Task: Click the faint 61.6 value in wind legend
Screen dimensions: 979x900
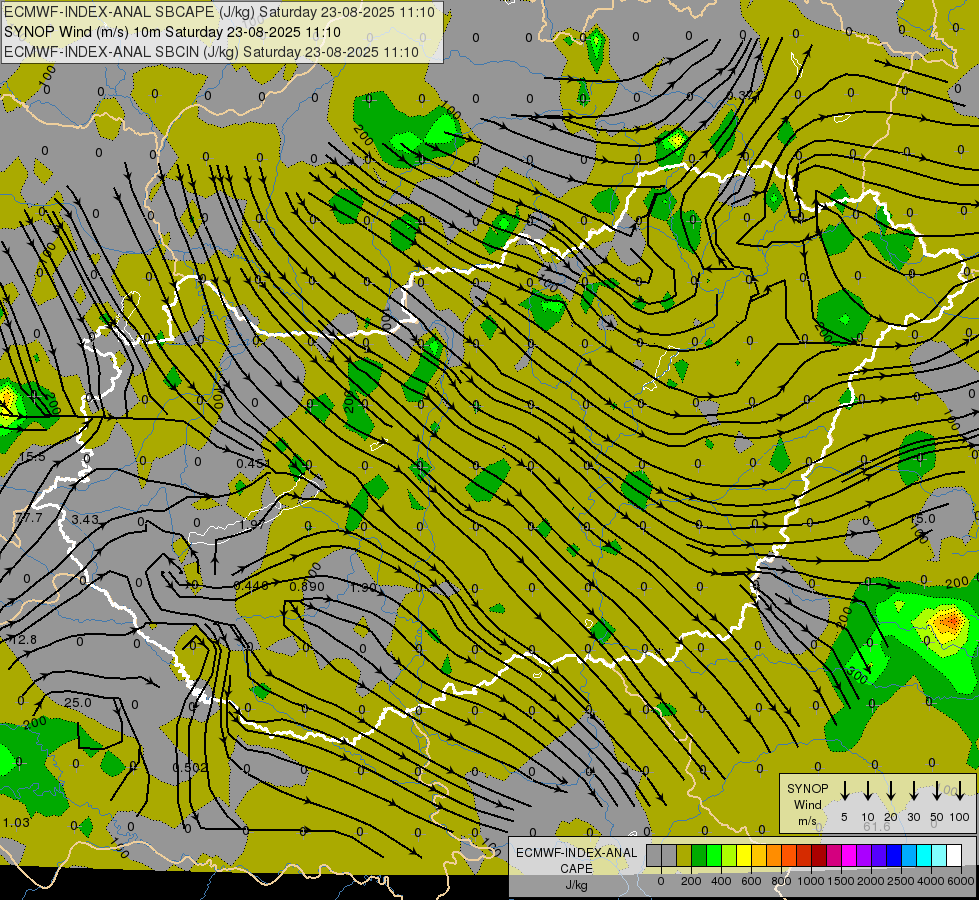Action: pyautogui.click(x=877, y=826)
